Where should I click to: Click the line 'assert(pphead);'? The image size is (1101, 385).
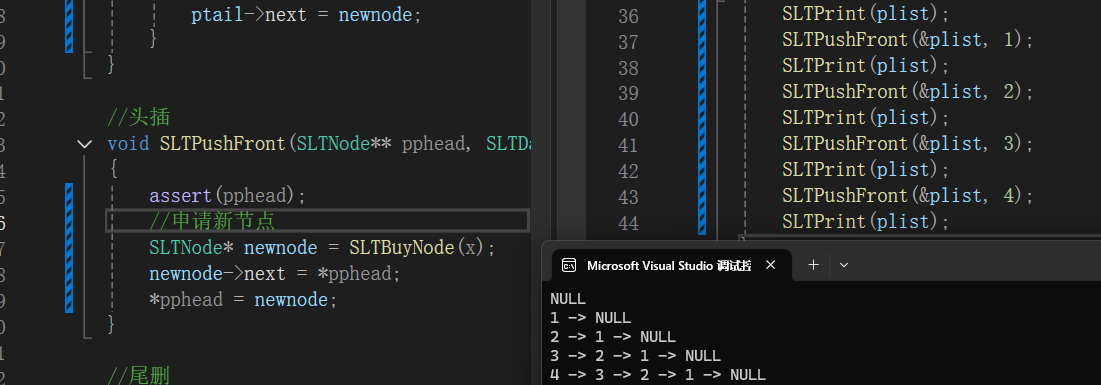[228, 195]
